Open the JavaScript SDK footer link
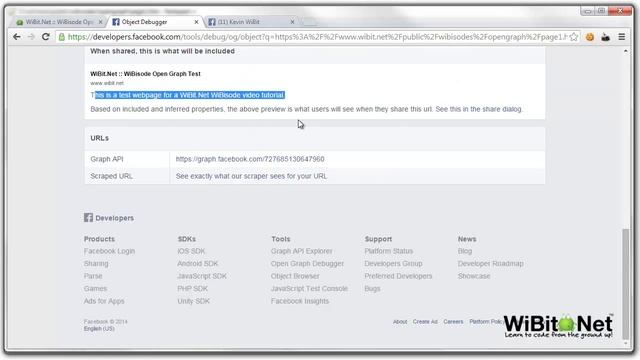The width and height of the screenshot is (640, 360). pyautogui.click(x=202, y=276)
